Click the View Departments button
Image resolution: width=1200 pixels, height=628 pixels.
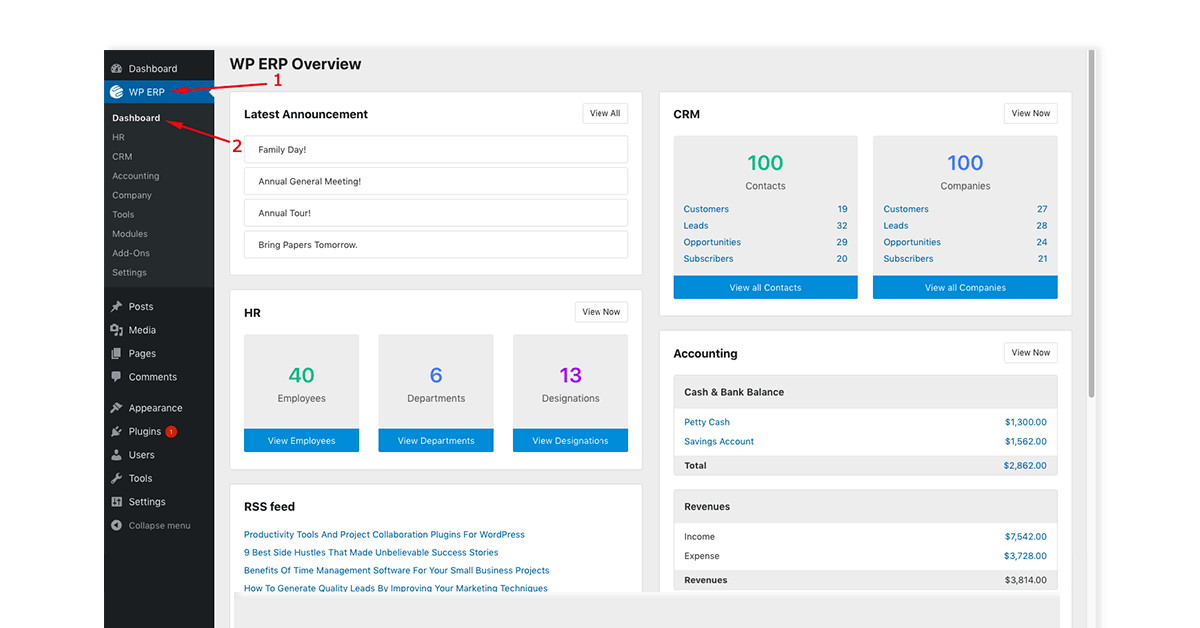[436, 441]
